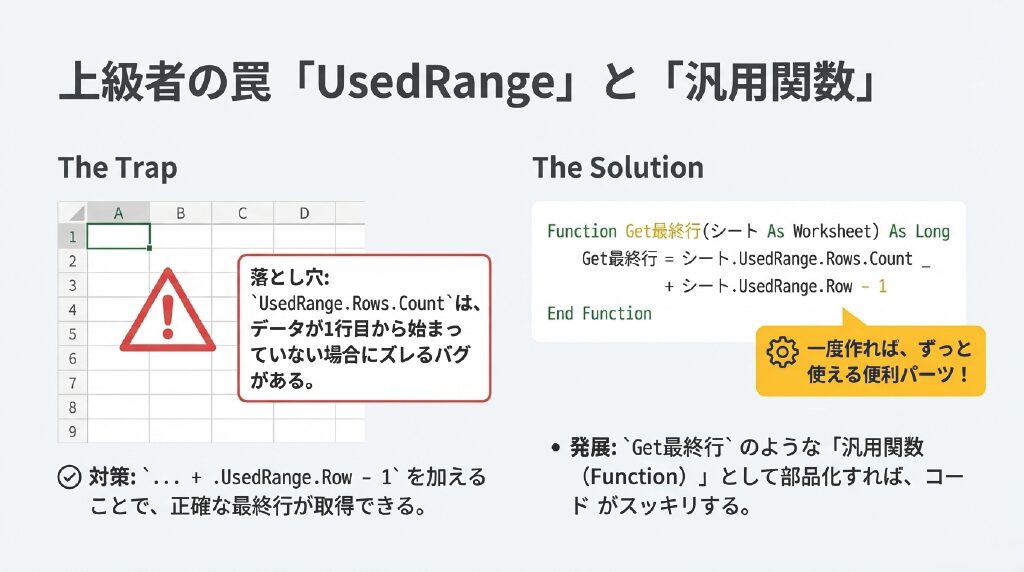Click the select-all corner of the spreadsheet

72,213
